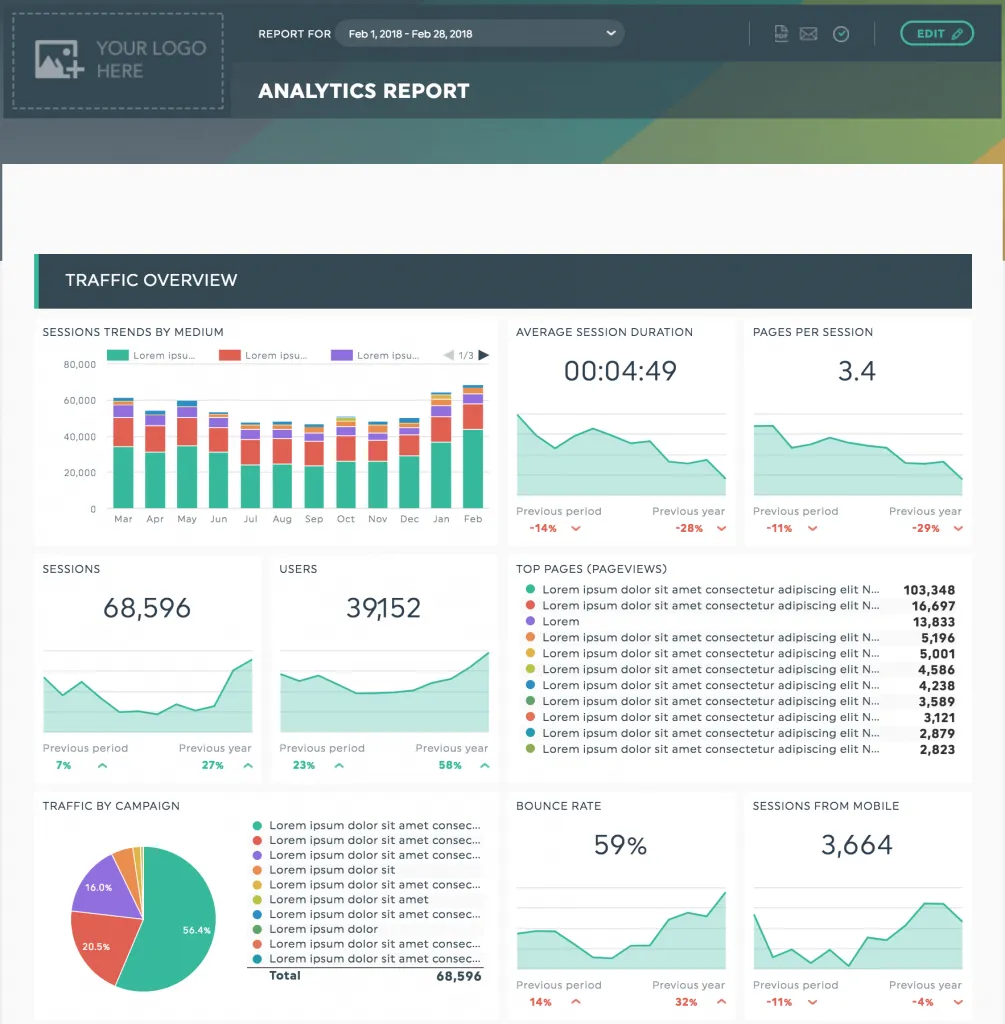
Task: Toggle the purple legend series in chart
Action: click(x=375, y=355)
